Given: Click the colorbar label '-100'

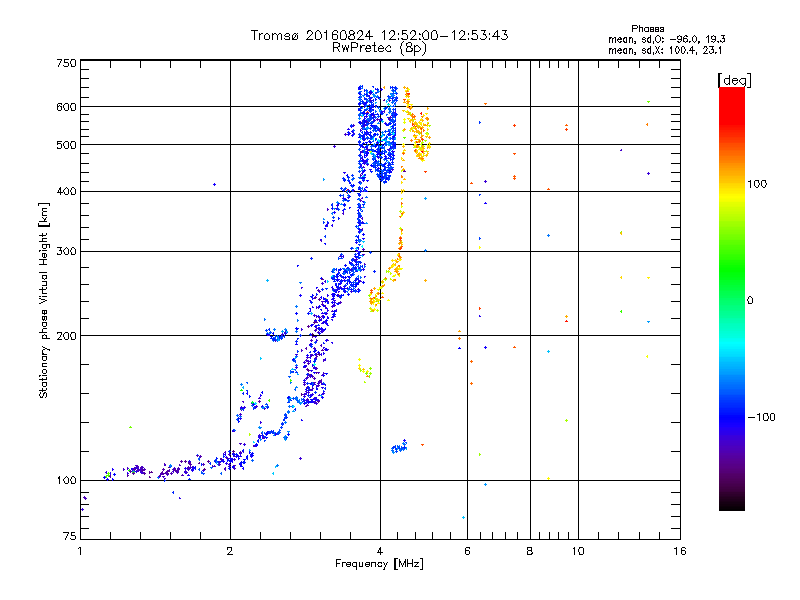Looking at the screenshot, I should [x=761, y=417].
